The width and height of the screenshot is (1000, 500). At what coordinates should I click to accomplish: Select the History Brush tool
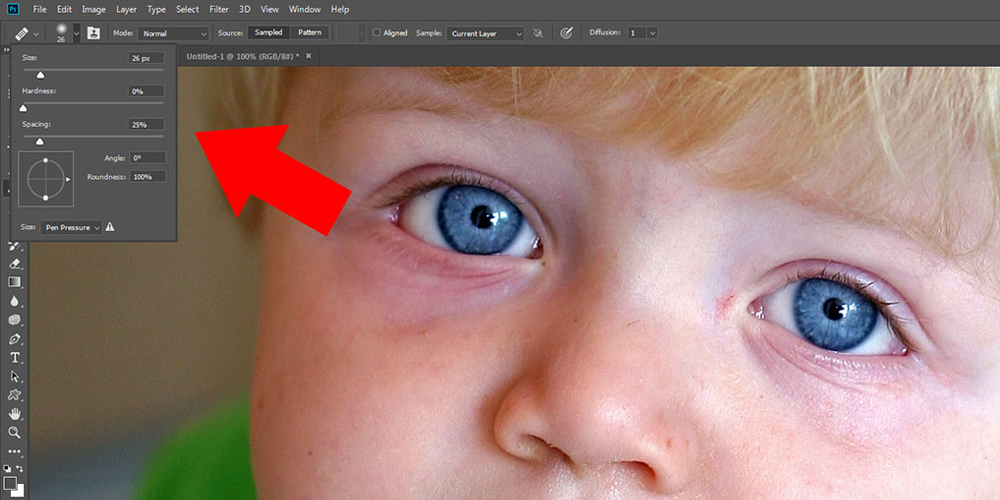[15, 246]
